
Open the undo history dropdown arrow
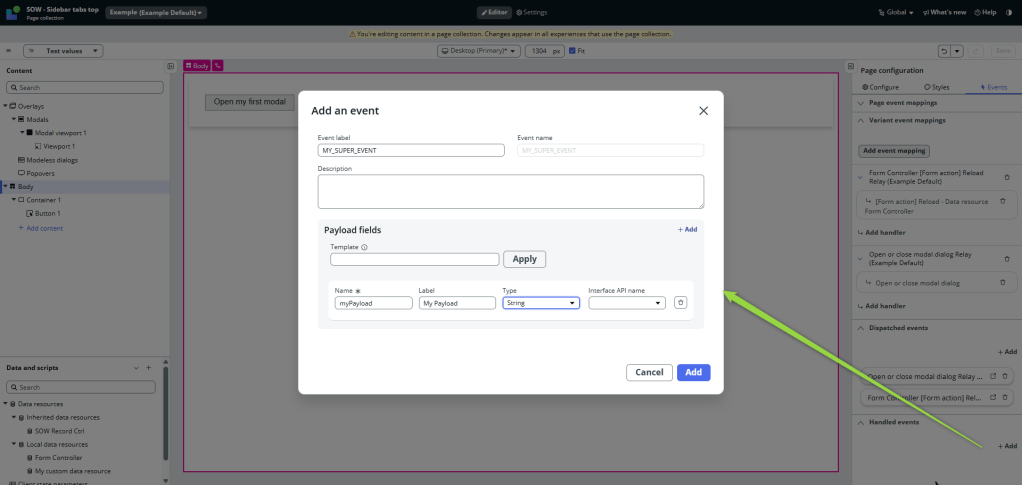(957, 51)
